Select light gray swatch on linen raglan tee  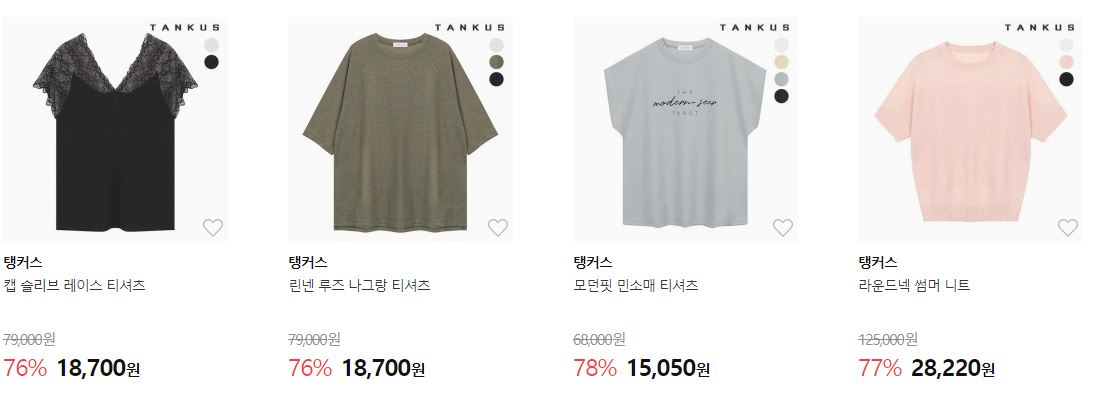tap(496, 45)
